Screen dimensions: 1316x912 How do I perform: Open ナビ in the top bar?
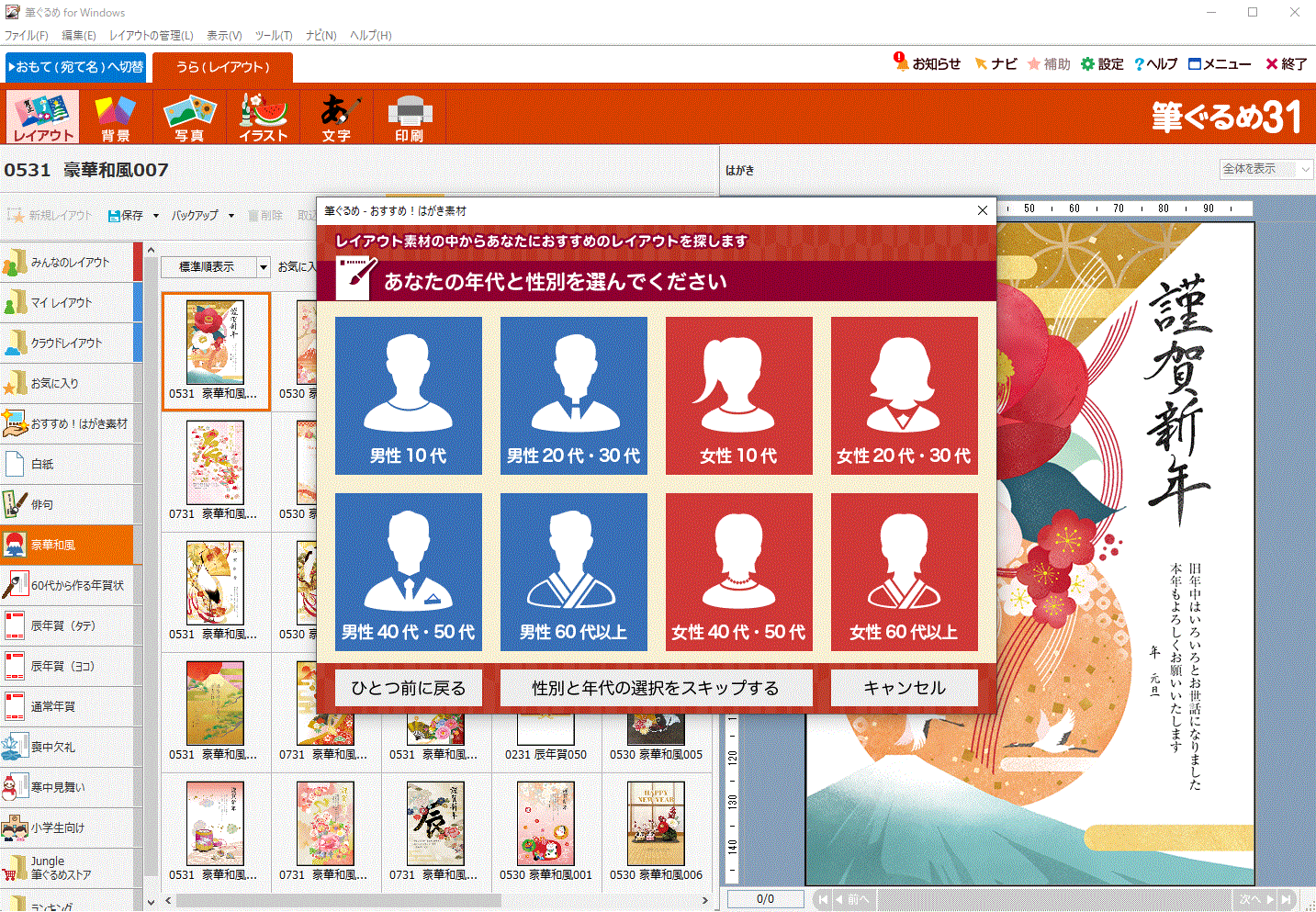[996, 63]
